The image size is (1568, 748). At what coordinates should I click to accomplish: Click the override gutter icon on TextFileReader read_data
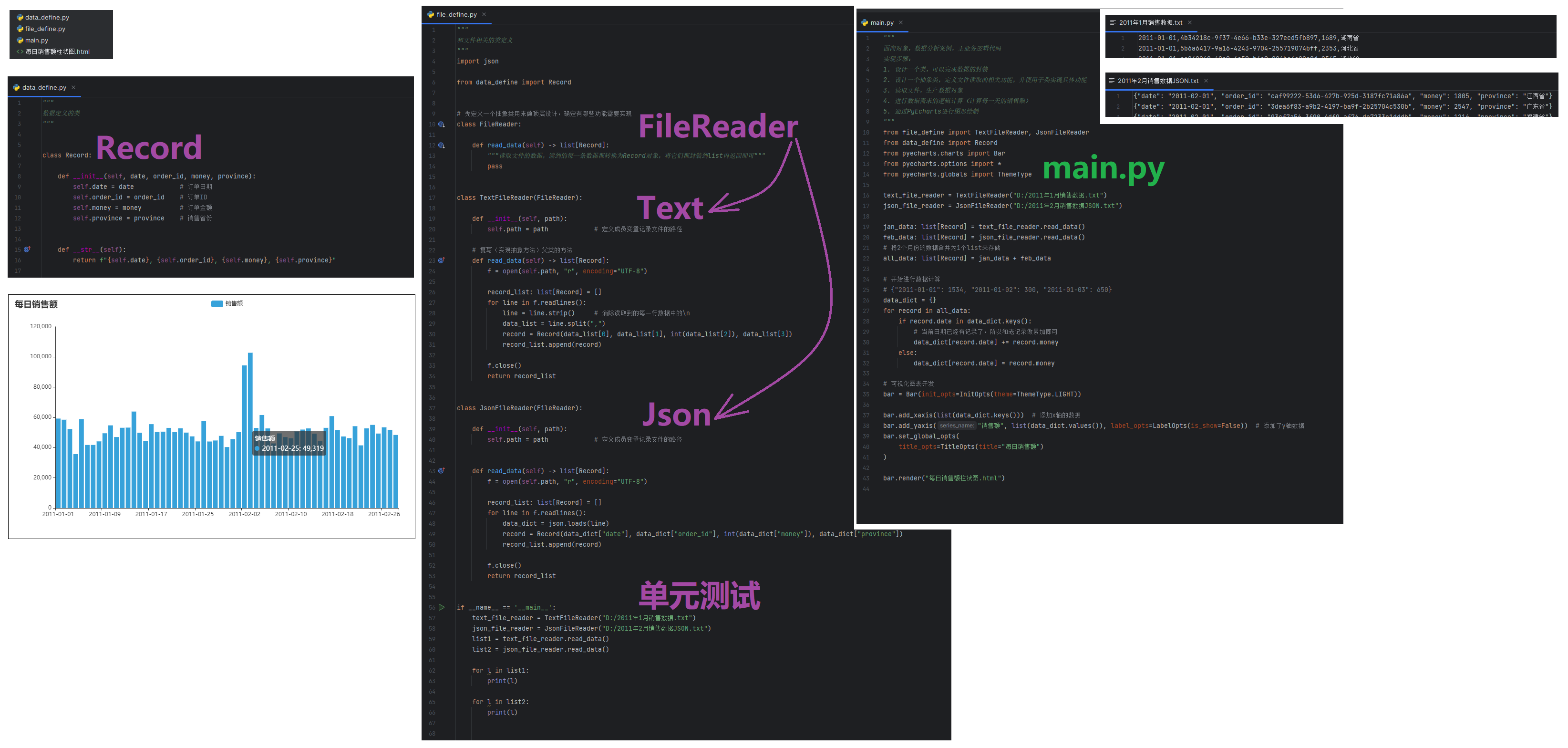pyautogui.click(x=442, y=261)
